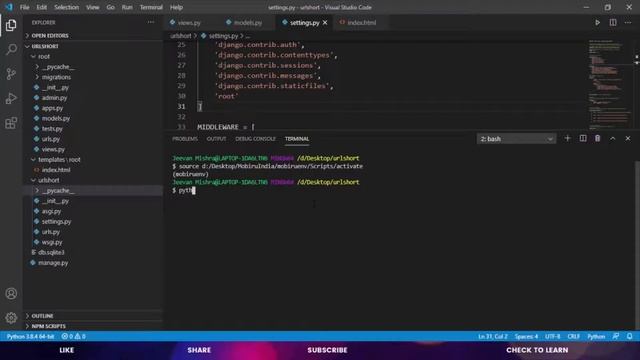Open apps.py in the explorer

click(x=52, y=108)
